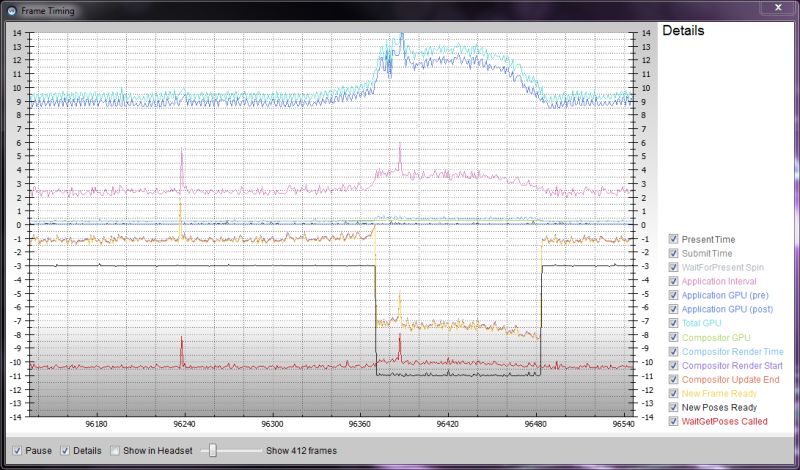Toggle Compositor Render Time checkbox

coord(673,351)
